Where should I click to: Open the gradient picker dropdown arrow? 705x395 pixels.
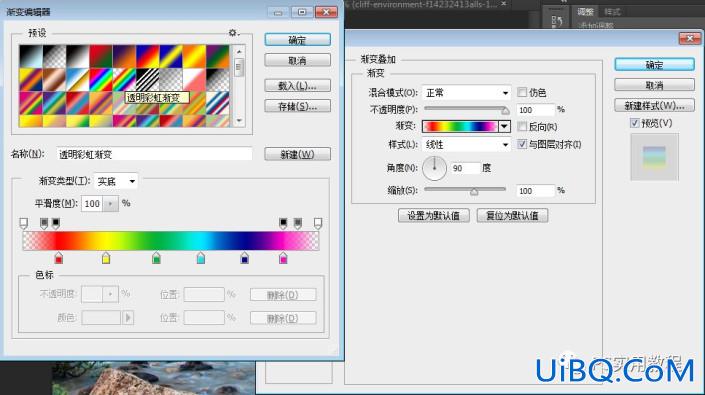coord(504,127)
